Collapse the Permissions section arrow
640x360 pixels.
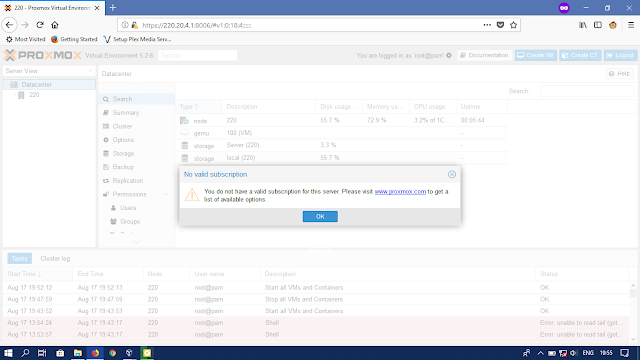pyautogui.click(x=166, y=194)
